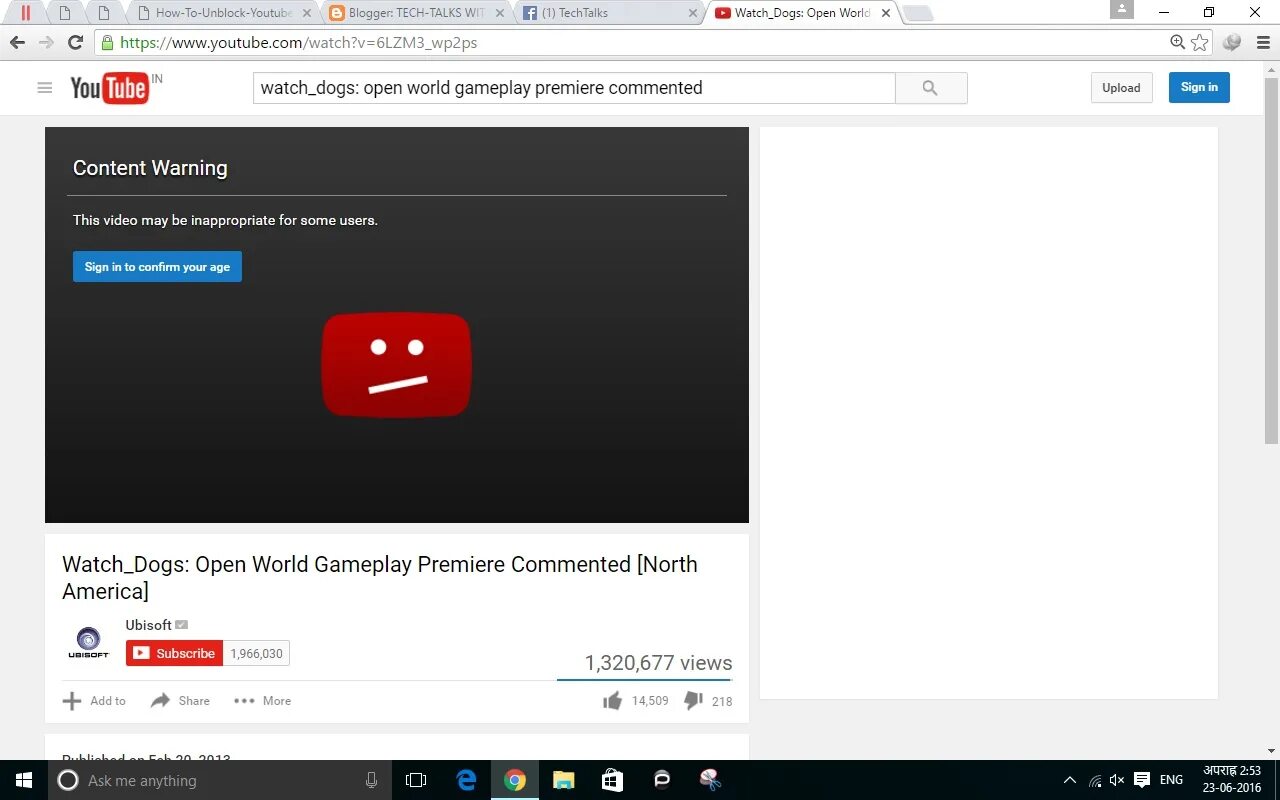Open the network tray icon

(x=1095, y=780)
